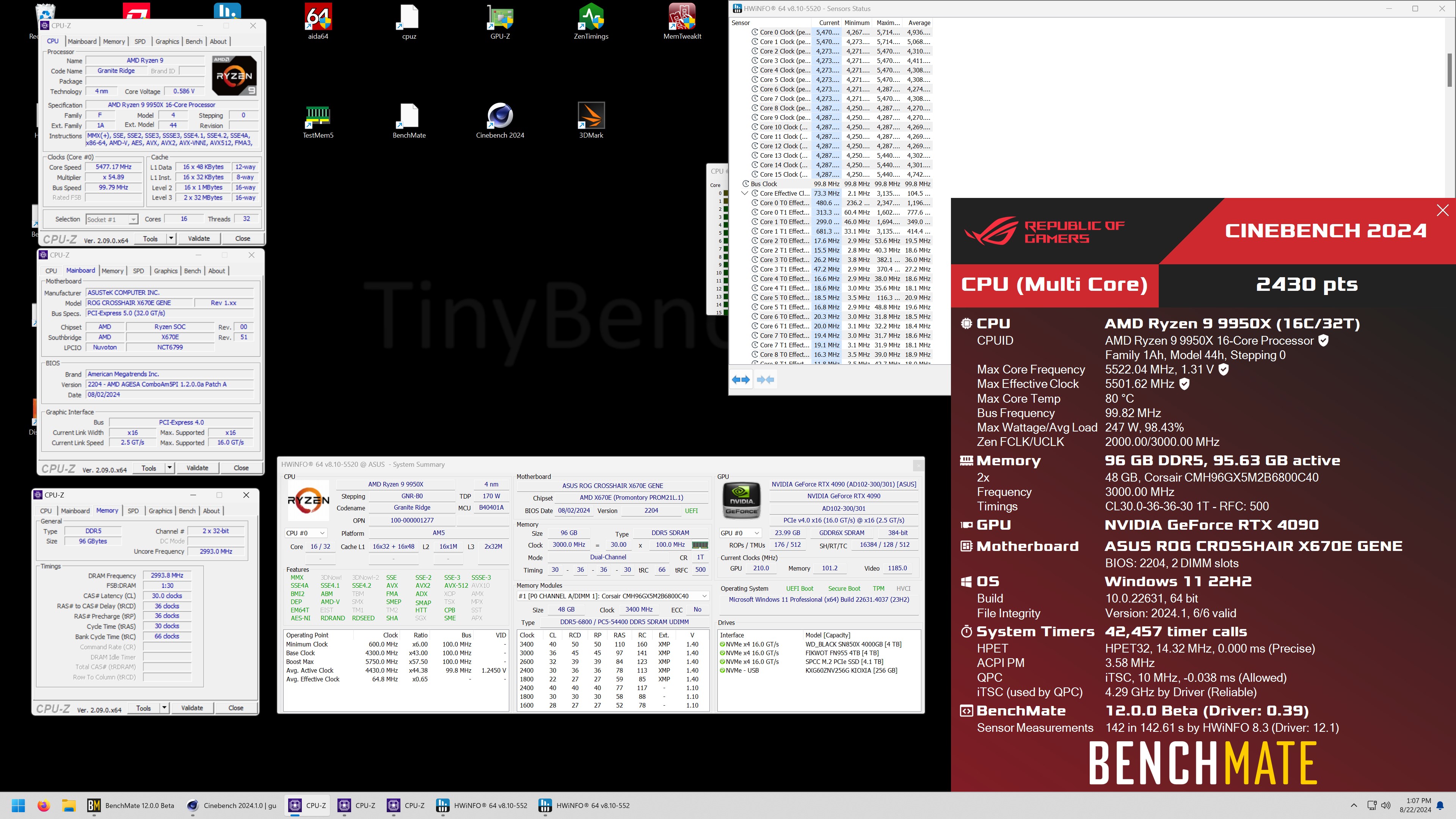Click Tools button in Mainboard CPU-Z window
Image resolution: width=1456 pixels, height=819 pixels.
(149, 468)
